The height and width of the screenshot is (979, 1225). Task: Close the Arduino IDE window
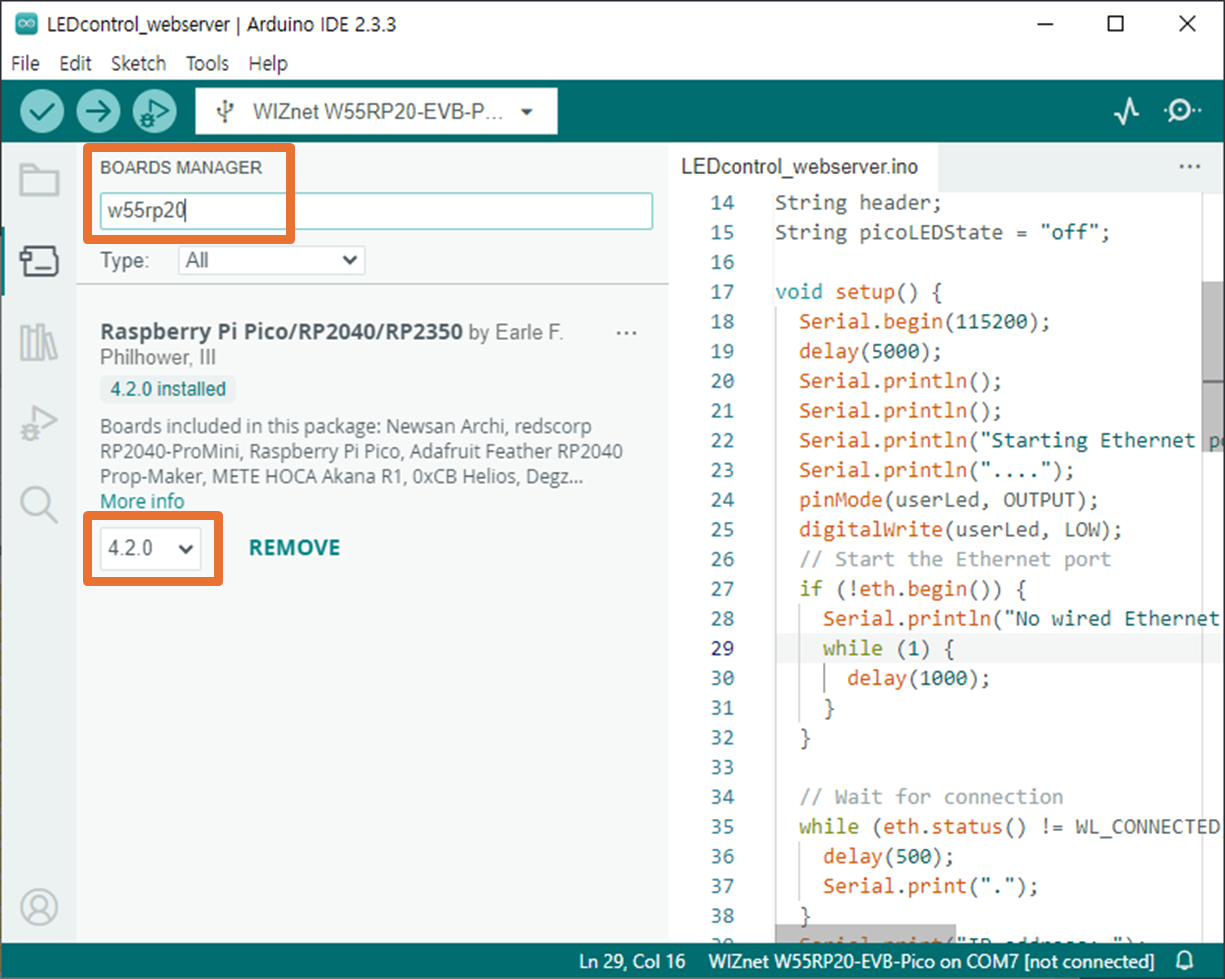pyautogui.click(x=1187, y=24)
